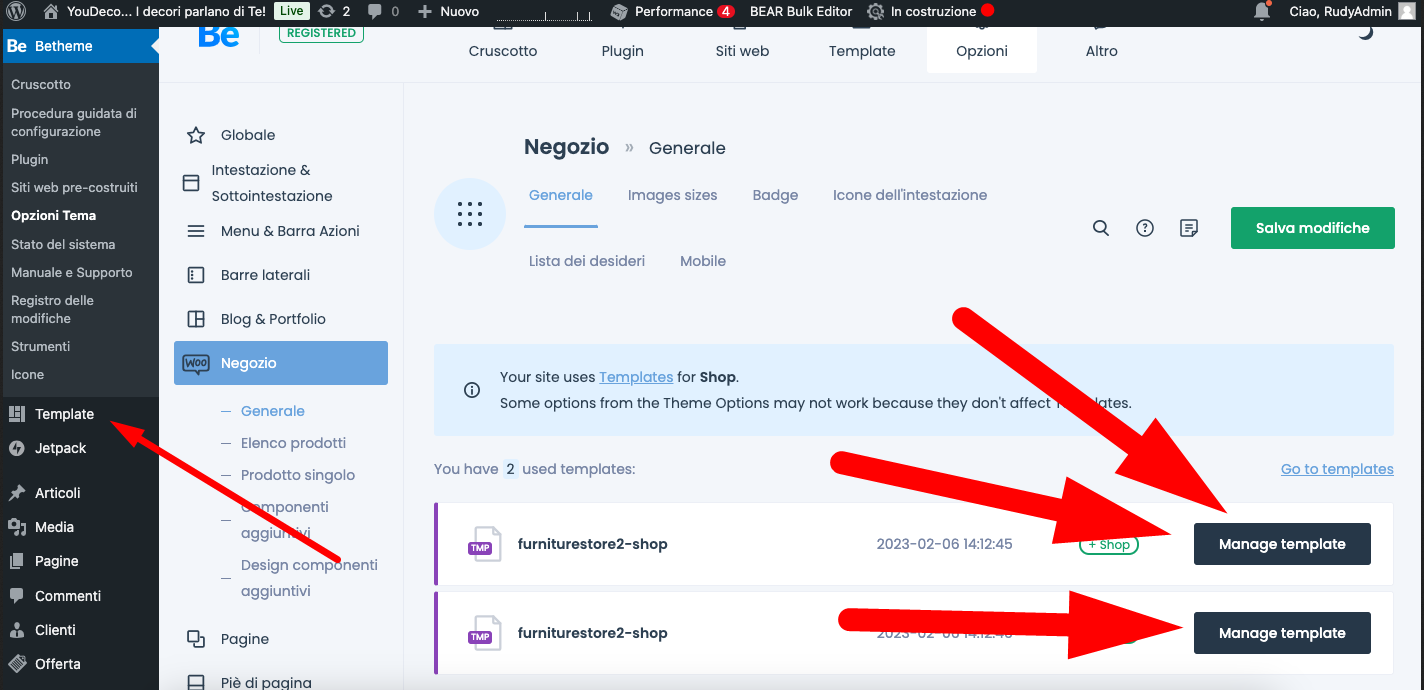The height and width of the screenshot is (690, 1424).
Task: Open Registro delle modifiche menu entry
Action: (53, 309)
